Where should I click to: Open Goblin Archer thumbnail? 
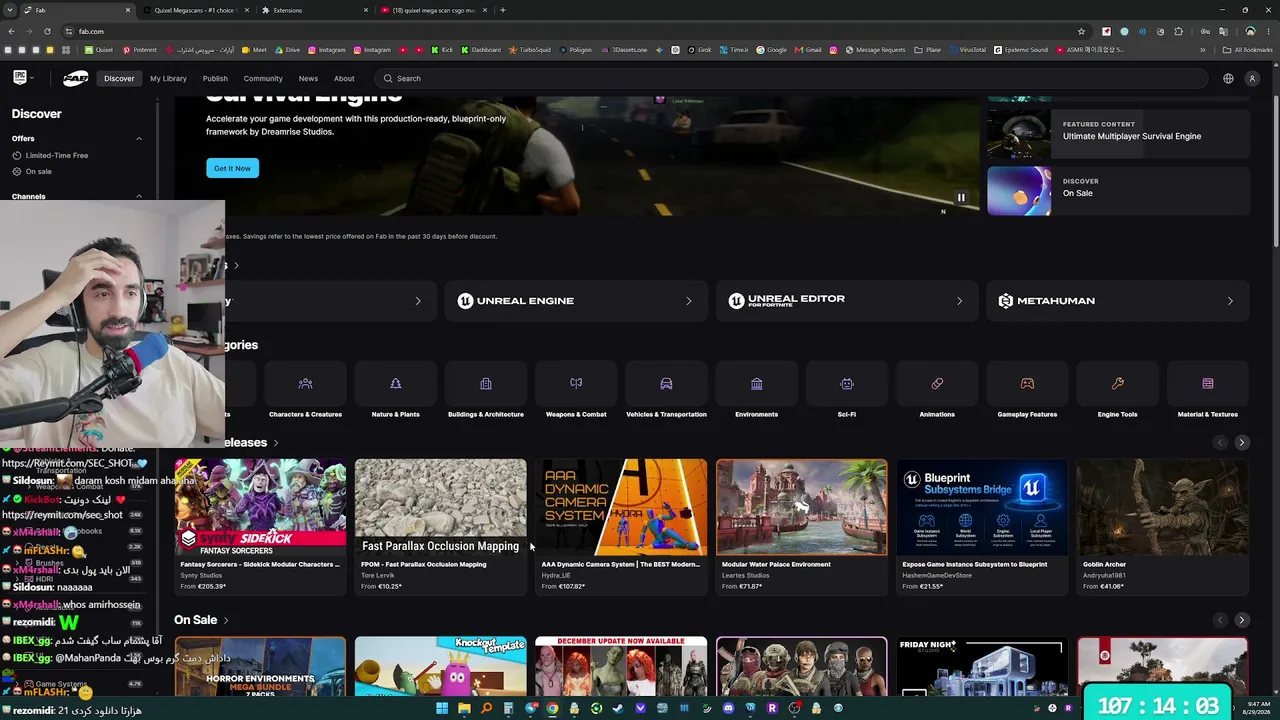click(x=1162, y=507)
